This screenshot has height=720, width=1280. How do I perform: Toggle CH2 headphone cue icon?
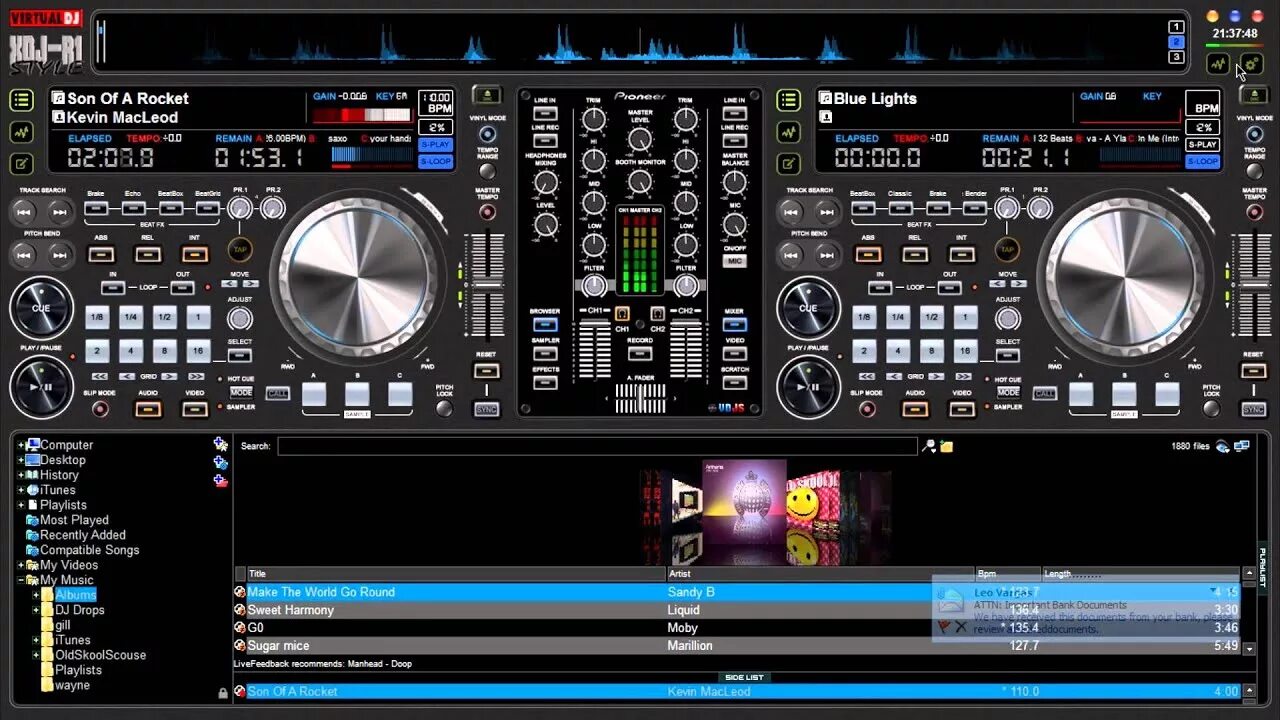point(657,313)
